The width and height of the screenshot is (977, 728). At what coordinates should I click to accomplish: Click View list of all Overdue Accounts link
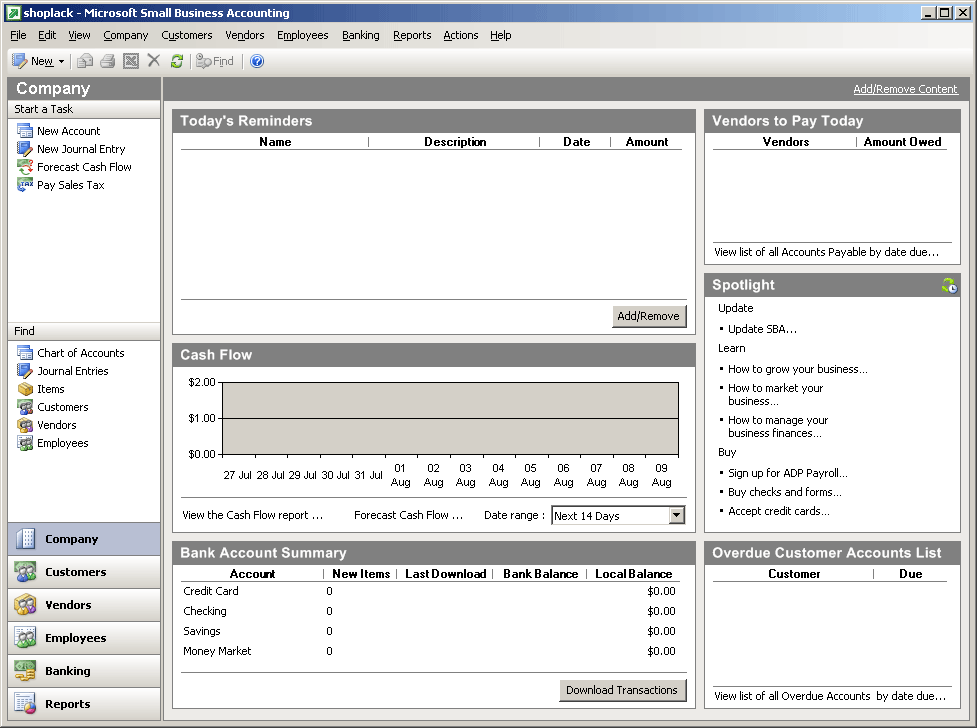click(x=830, y=696)
